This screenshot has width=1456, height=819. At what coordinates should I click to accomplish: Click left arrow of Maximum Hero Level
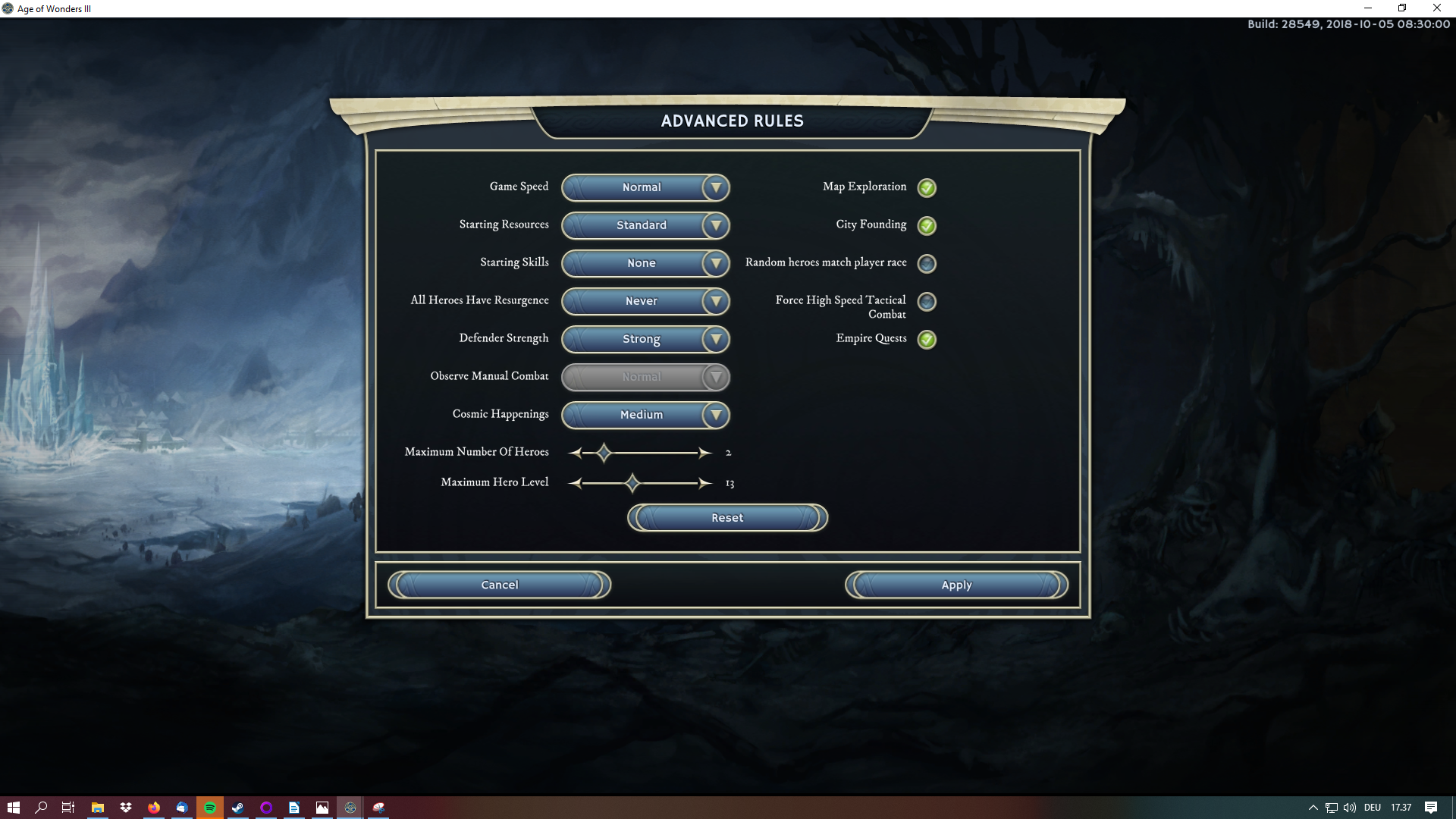click(x=575, y=483)
